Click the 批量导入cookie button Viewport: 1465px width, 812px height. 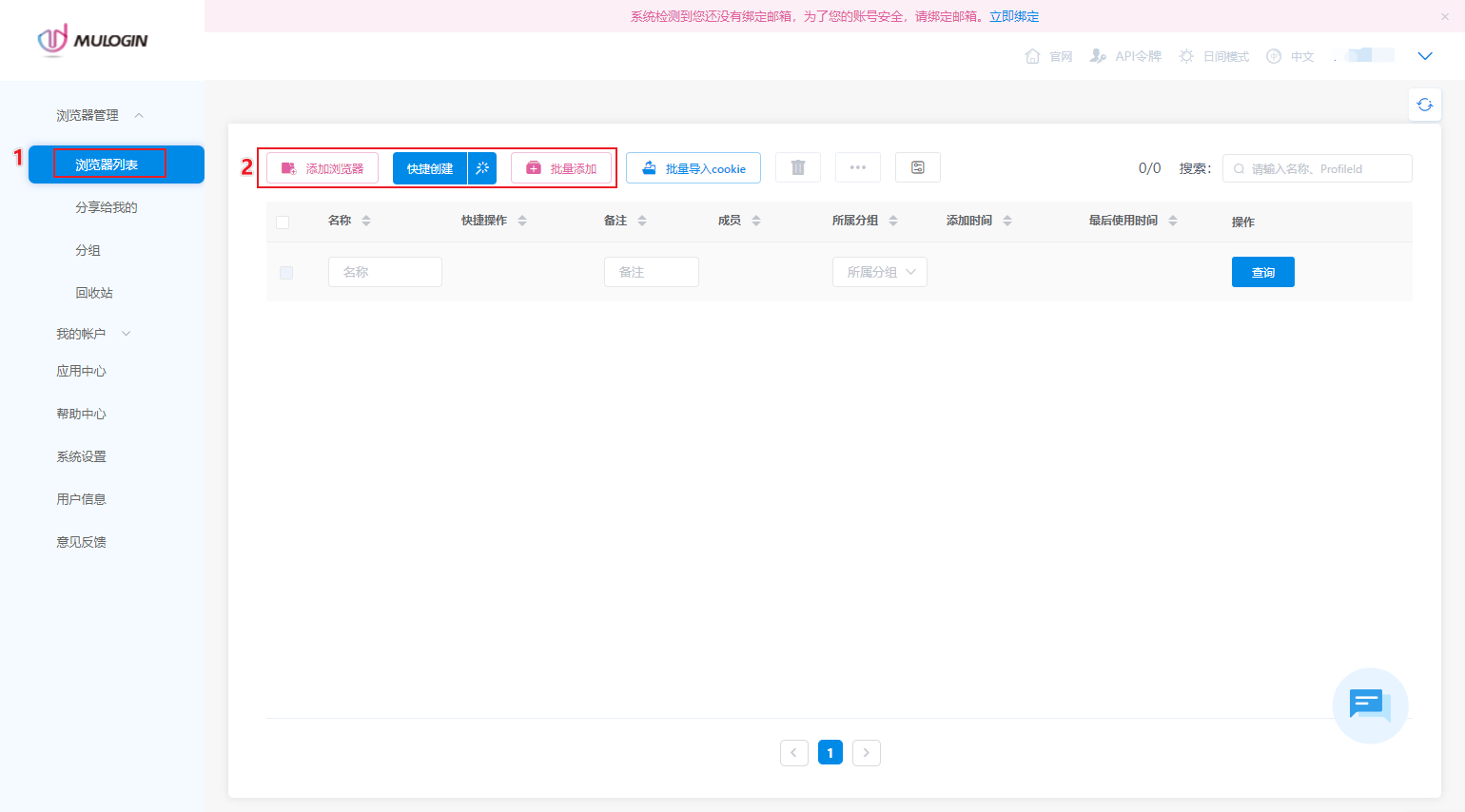point(693,167)
